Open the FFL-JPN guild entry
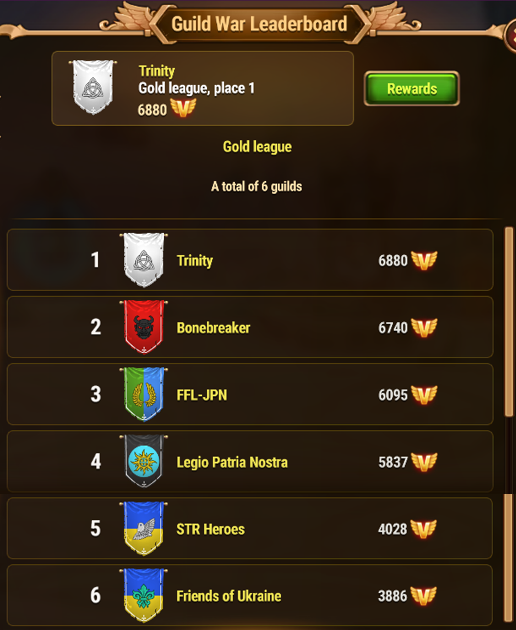 [x=250, y=394]
